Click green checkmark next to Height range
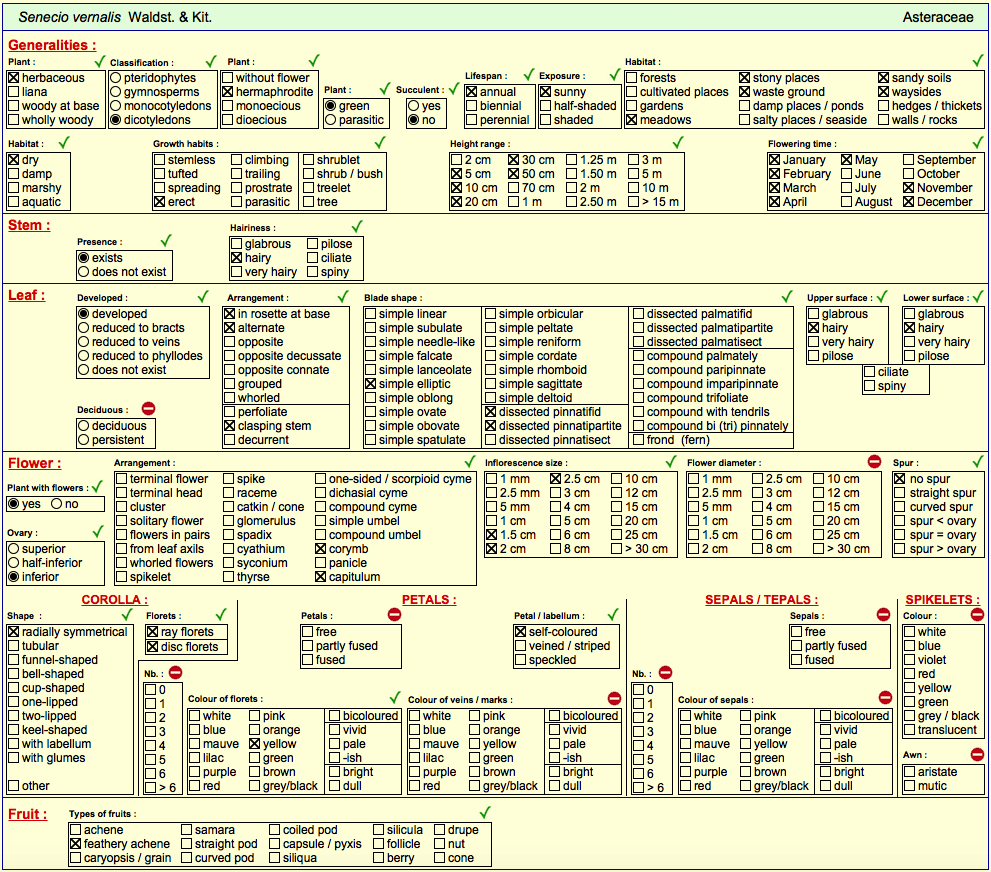The height and width of the screenshot is (872, 991). click(x=678, y=143)
